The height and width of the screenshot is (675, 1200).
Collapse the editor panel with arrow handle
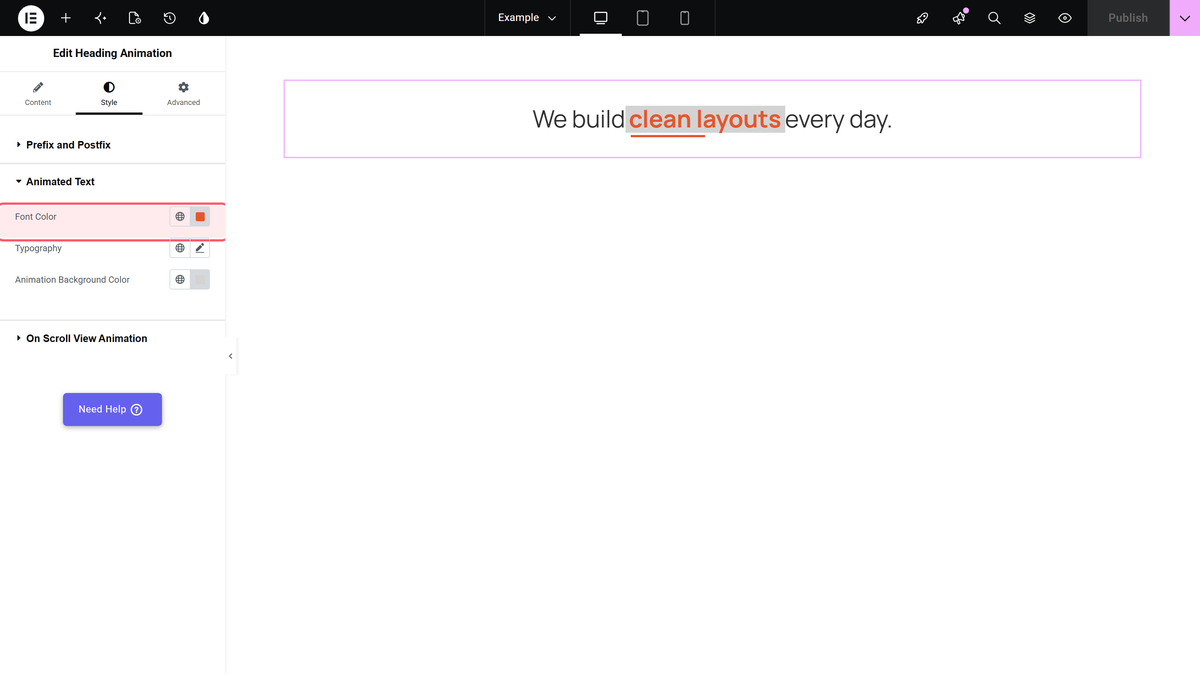[231, 356]
